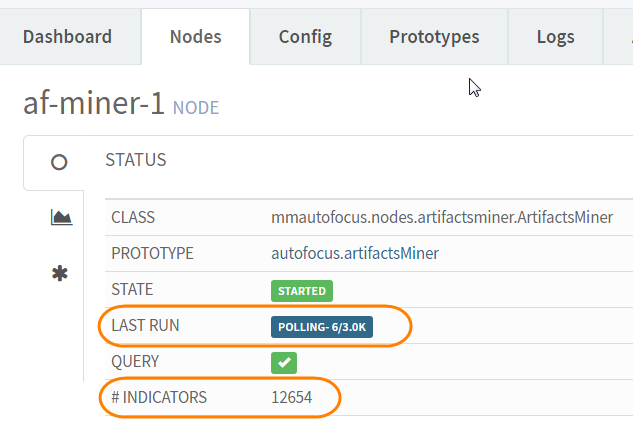Switch to the Nodes tab
Image resolution: width=633 pixels, height=430 pixels.
tap(195, 37)
